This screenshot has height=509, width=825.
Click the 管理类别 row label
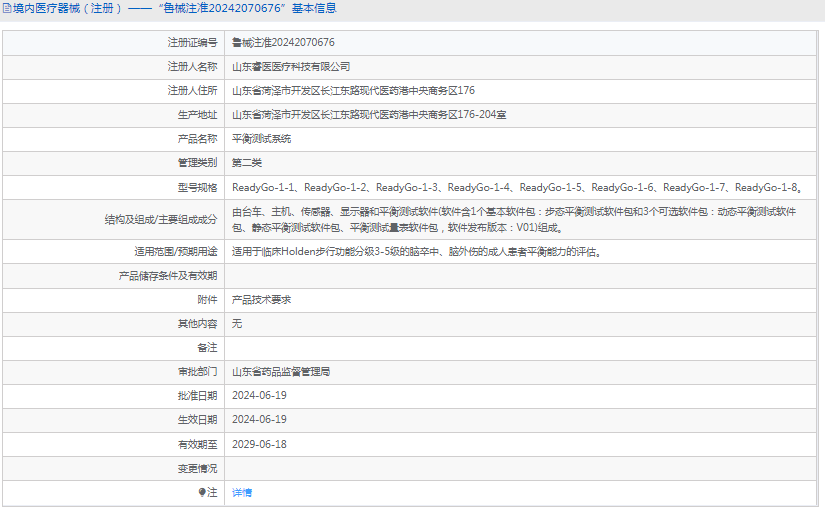coord(197,163)
